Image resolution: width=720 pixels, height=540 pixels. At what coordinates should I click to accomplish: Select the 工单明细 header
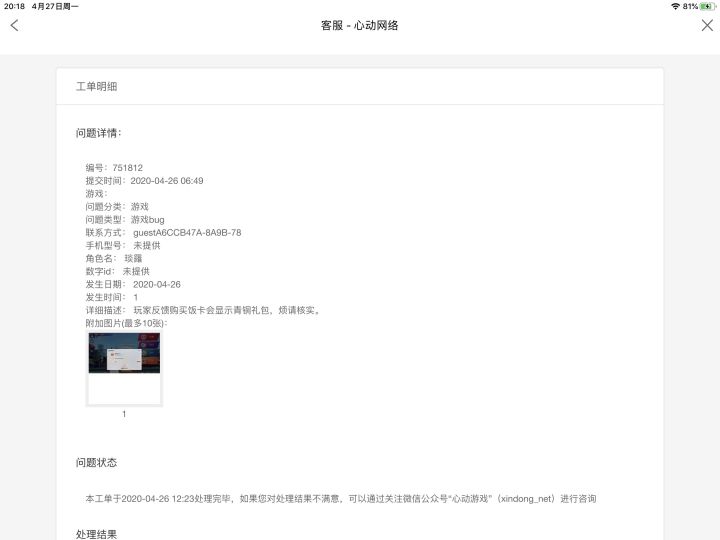(96, 86)
